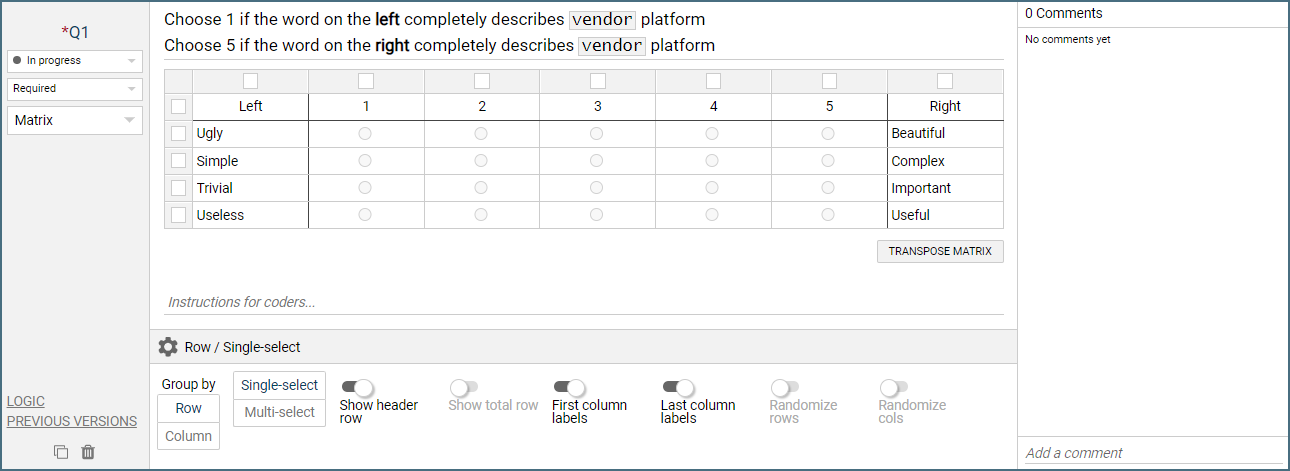Select the Multi-select option

[x=279, y=412]
